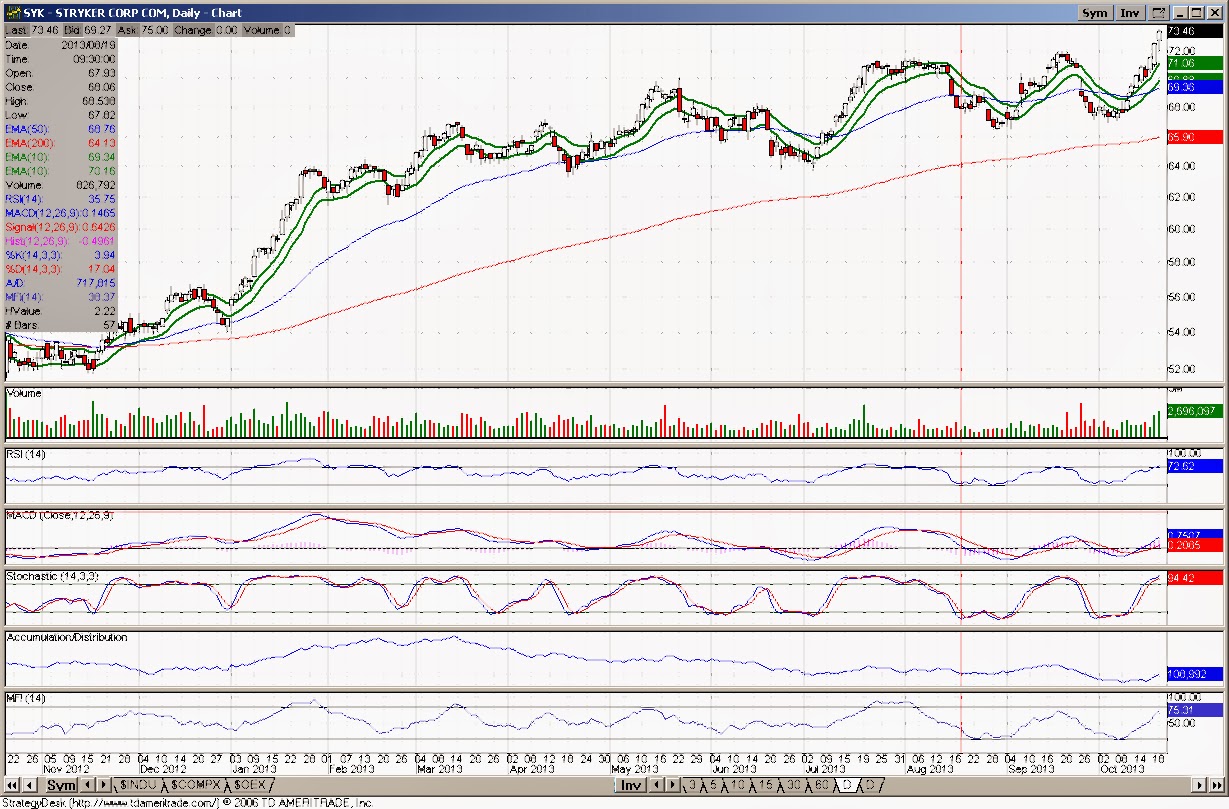
Task: Click the Inv button in the title bar
Action: click(1130, 13)
